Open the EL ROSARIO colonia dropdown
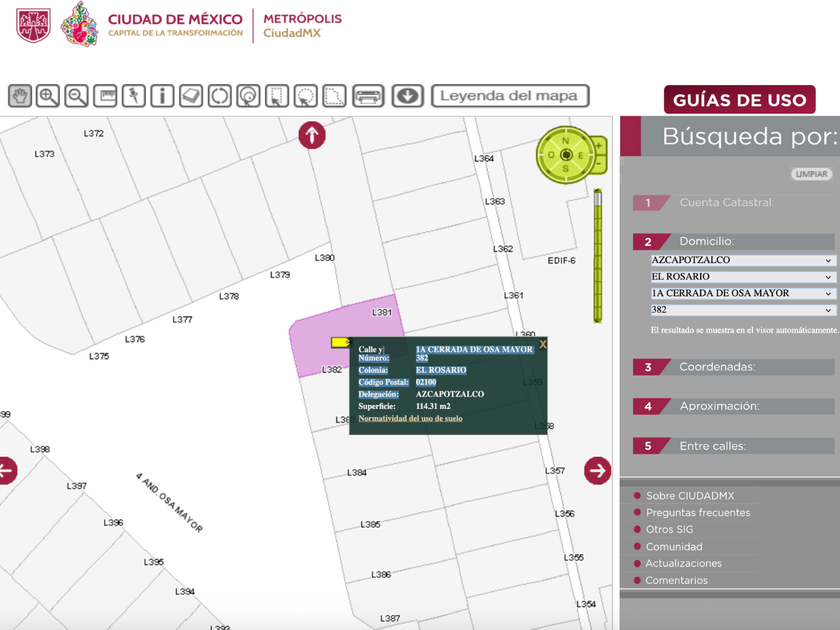The height and width of the screenshot is (630, 840). tap(741, 277)
